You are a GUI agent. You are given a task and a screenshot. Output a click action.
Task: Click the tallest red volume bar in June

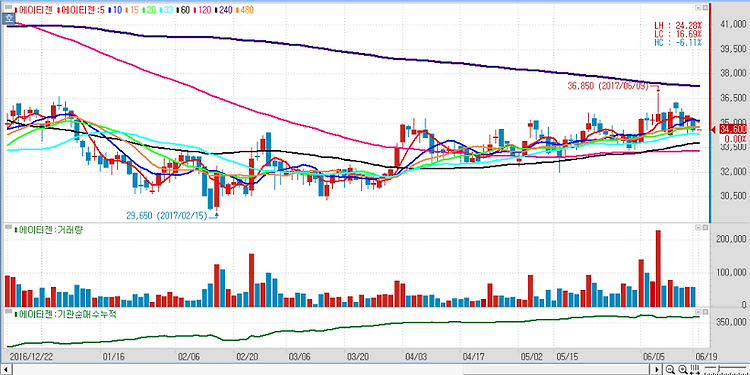[658, 268]
